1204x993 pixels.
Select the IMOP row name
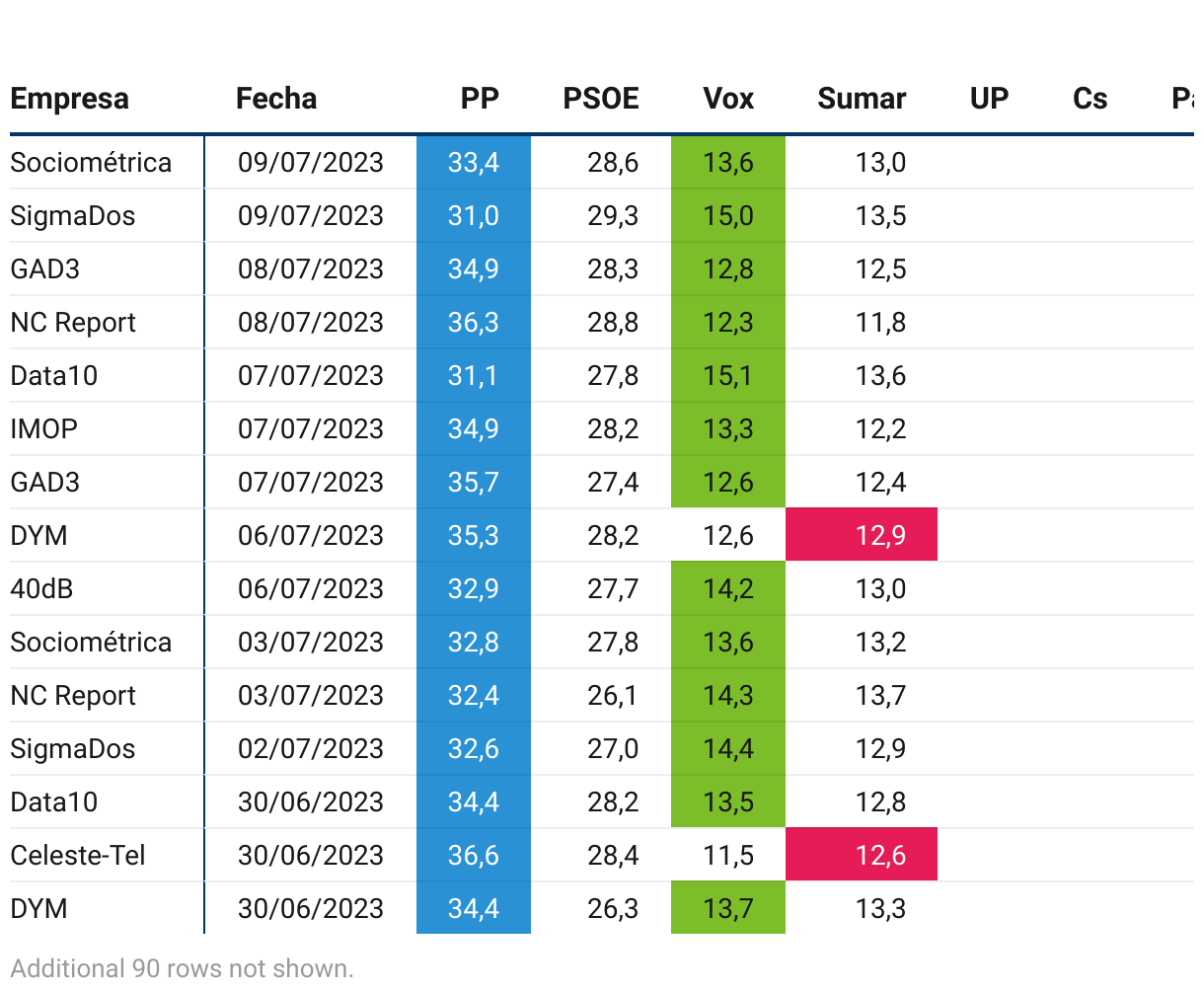(44, 428)
